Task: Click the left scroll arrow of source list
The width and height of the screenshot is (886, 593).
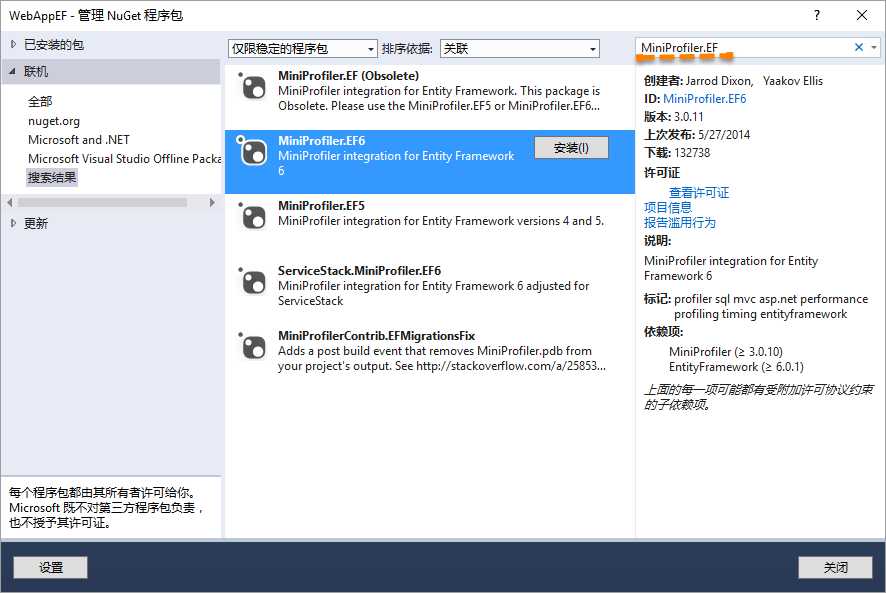Action: [10, 202]
